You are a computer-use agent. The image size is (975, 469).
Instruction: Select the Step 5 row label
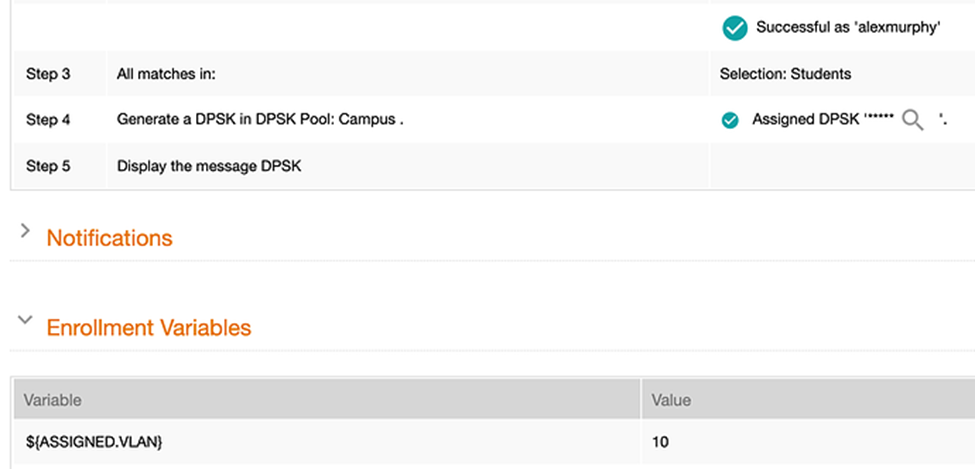click(x=48, y=166)
